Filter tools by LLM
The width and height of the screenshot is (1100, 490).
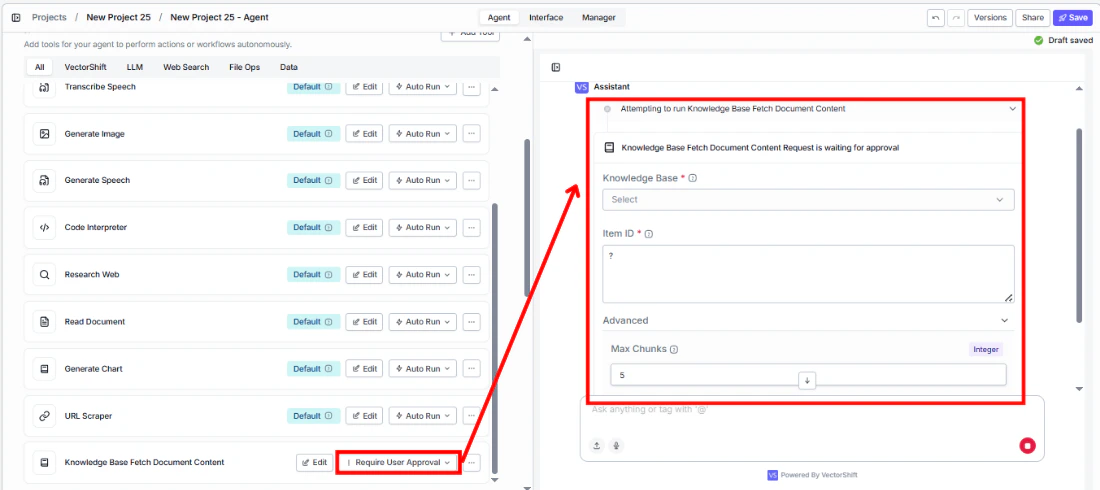point(135,67)
